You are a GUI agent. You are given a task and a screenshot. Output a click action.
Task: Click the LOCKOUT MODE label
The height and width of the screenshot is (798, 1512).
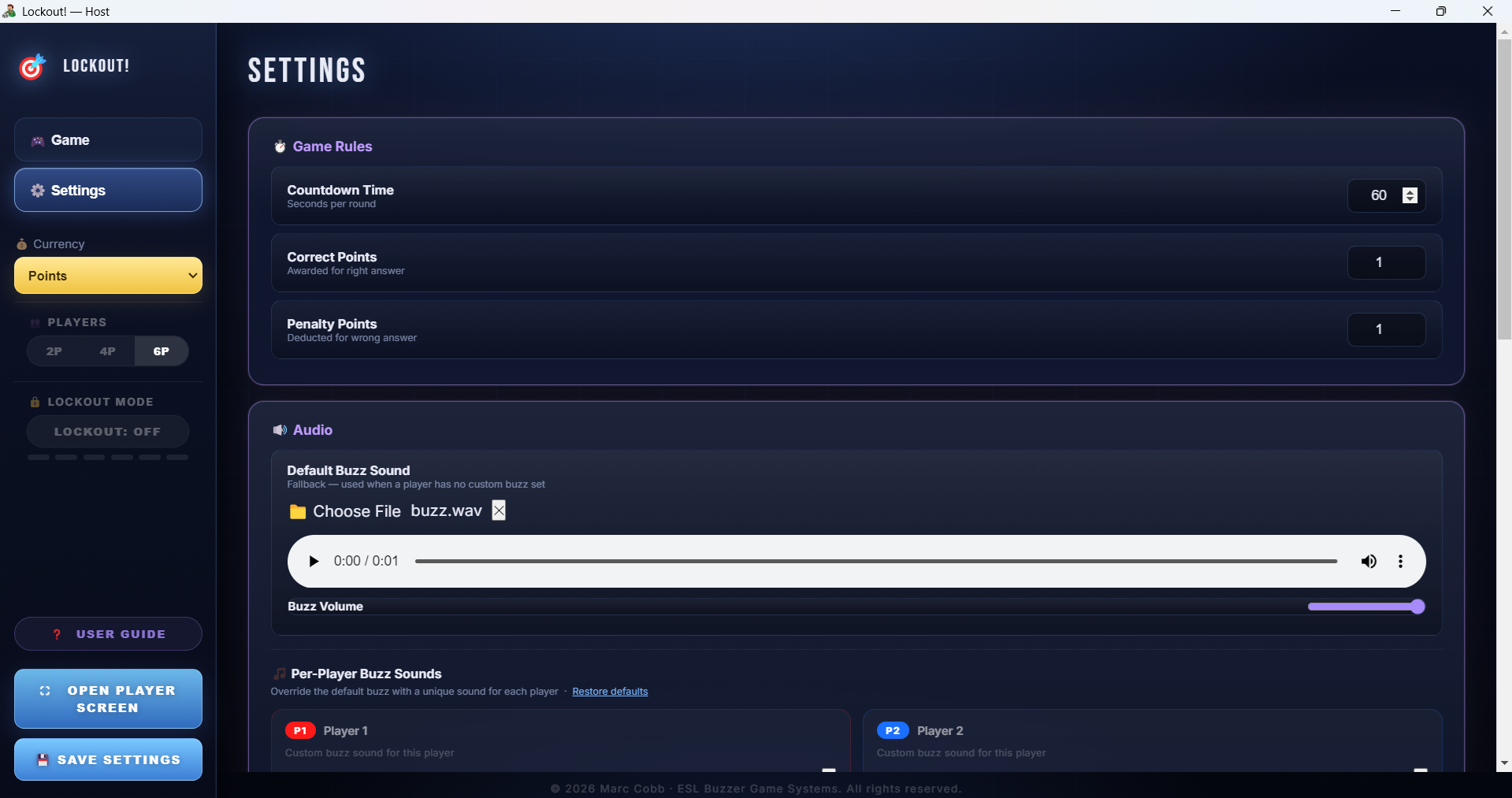coord(101,402)
